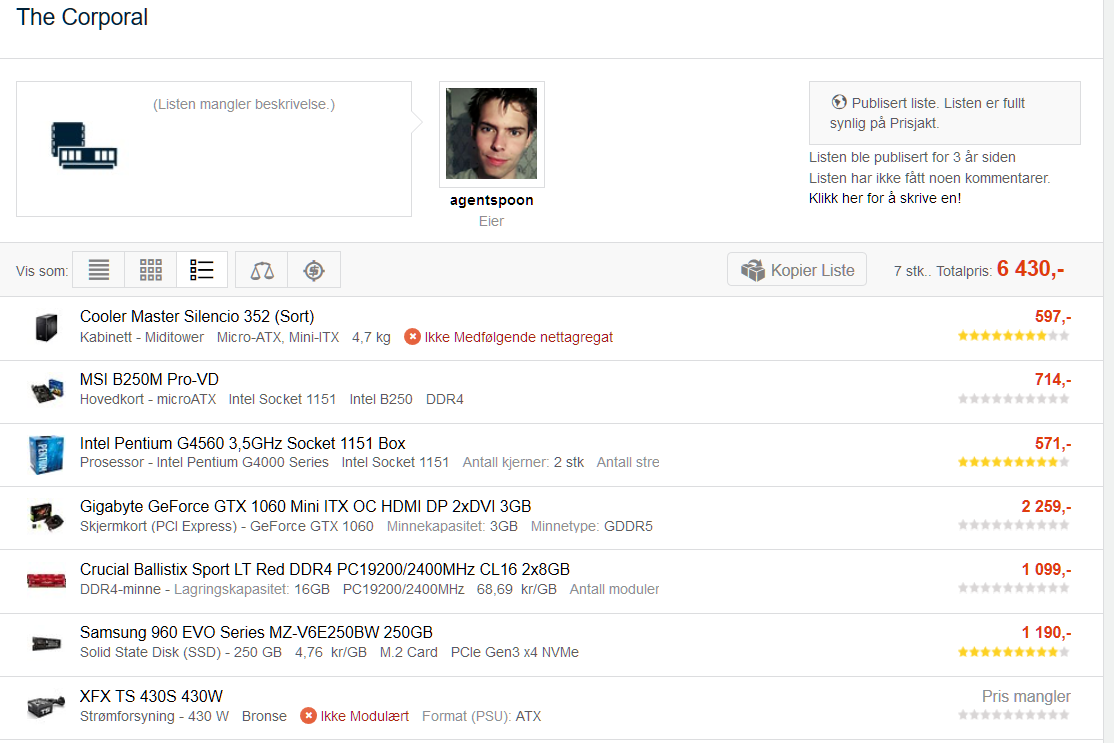Click 'The Corporal' list title

(82, 17)
